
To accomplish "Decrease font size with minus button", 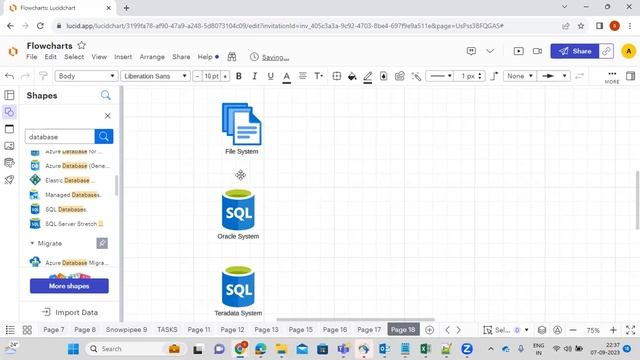I will click(198, 76).
